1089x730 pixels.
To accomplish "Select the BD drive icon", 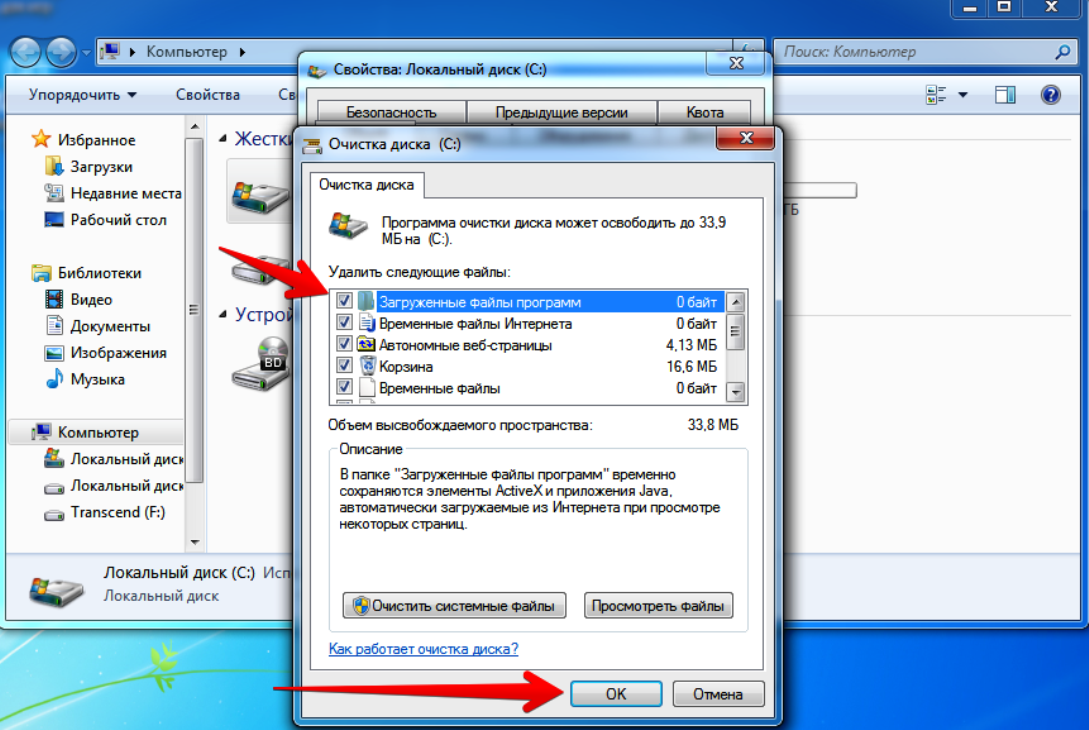I will (262, 364).
